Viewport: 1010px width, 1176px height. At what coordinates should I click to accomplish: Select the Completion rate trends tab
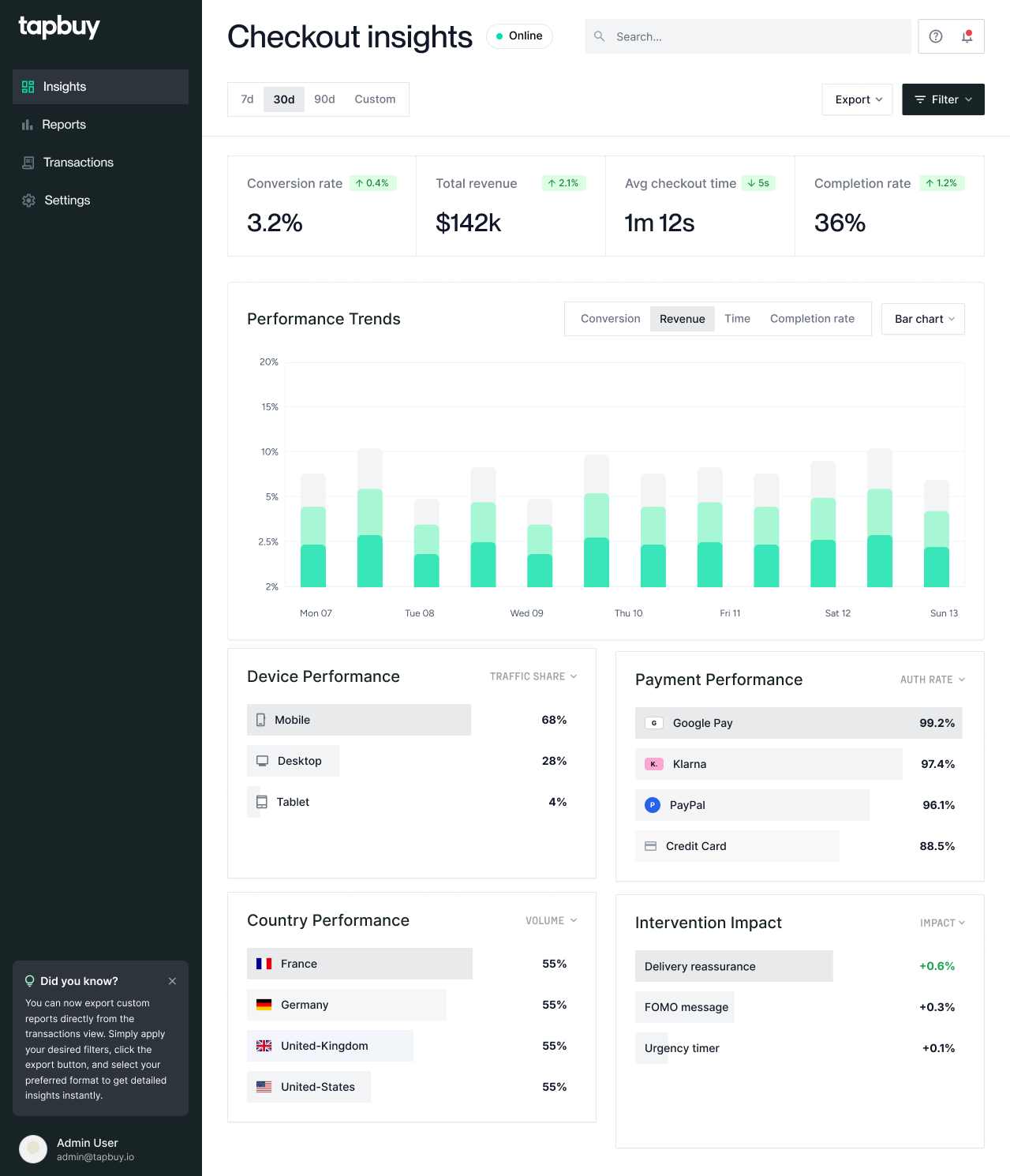812,319
